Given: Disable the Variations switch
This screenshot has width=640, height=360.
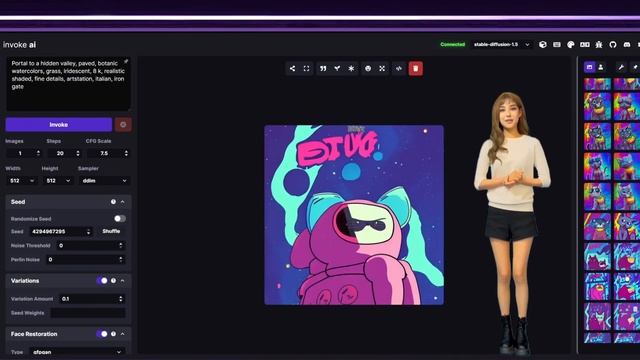Looking at the screenshot, I should pyautogui.click(x=102, y=280).
